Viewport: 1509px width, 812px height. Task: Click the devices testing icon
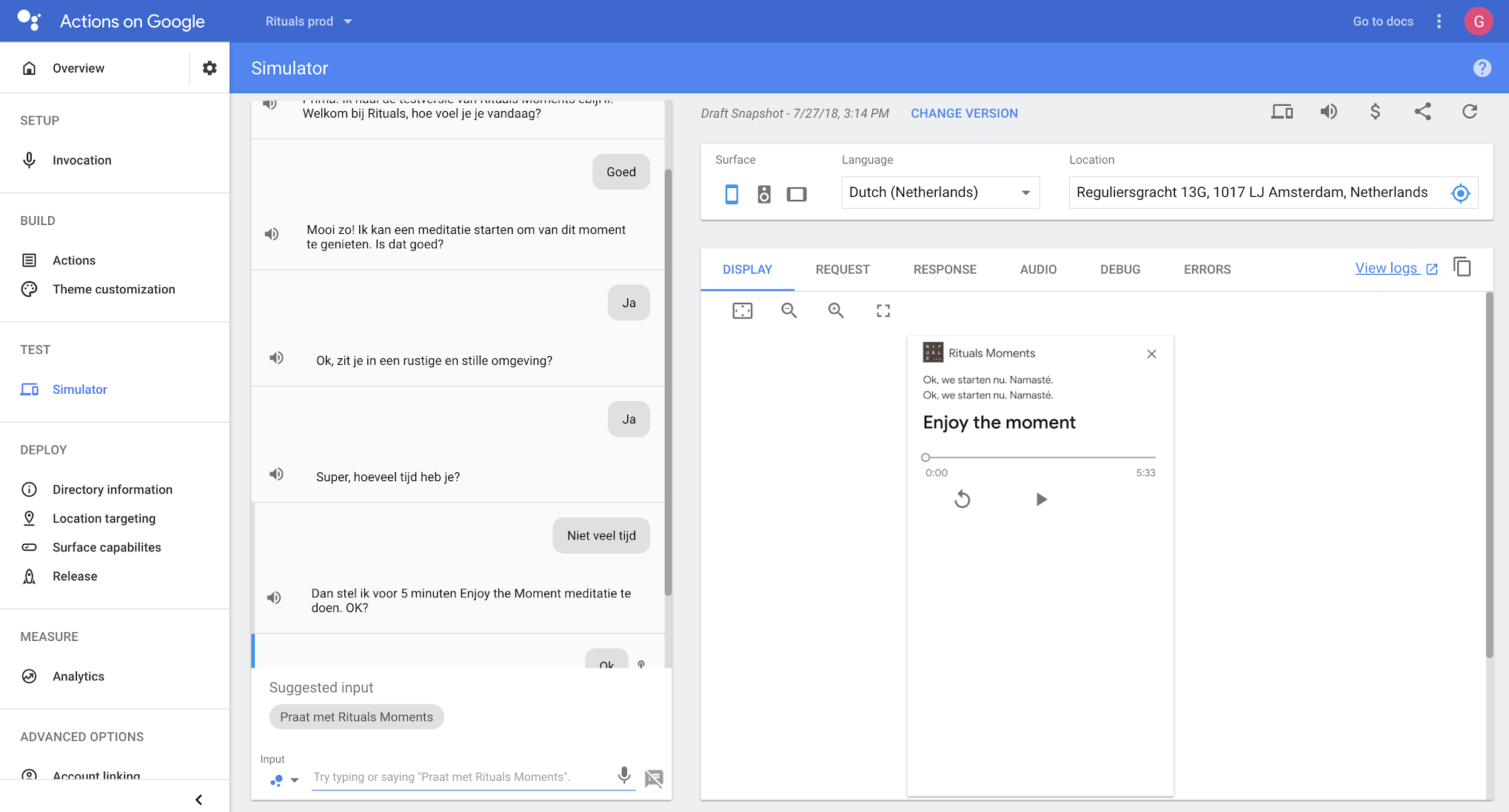pyautogui.click(x=1282, y=112)
